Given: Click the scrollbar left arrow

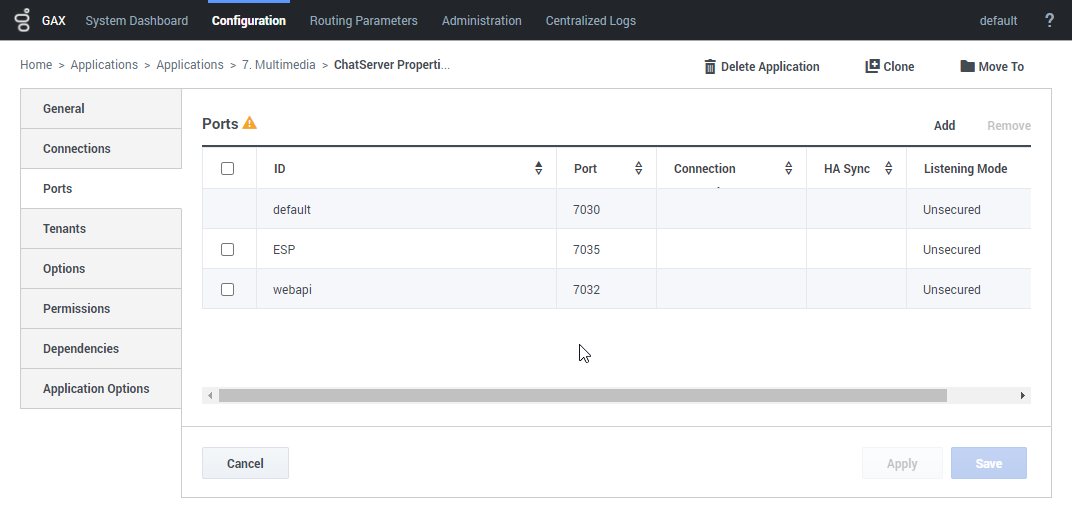Looking at the screenshot, I should pos(210,395).
